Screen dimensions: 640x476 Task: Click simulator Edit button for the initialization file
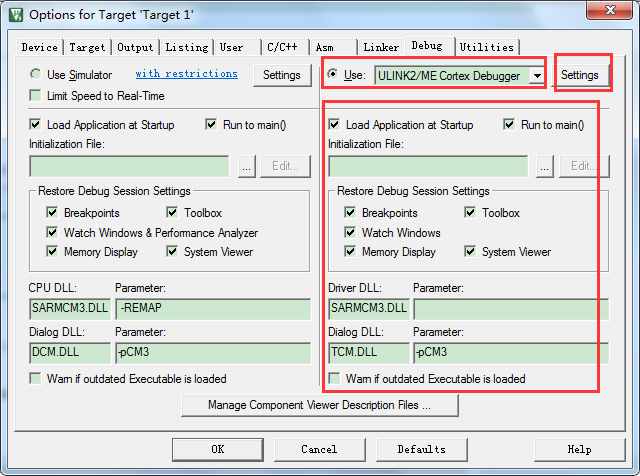point(285,166)
